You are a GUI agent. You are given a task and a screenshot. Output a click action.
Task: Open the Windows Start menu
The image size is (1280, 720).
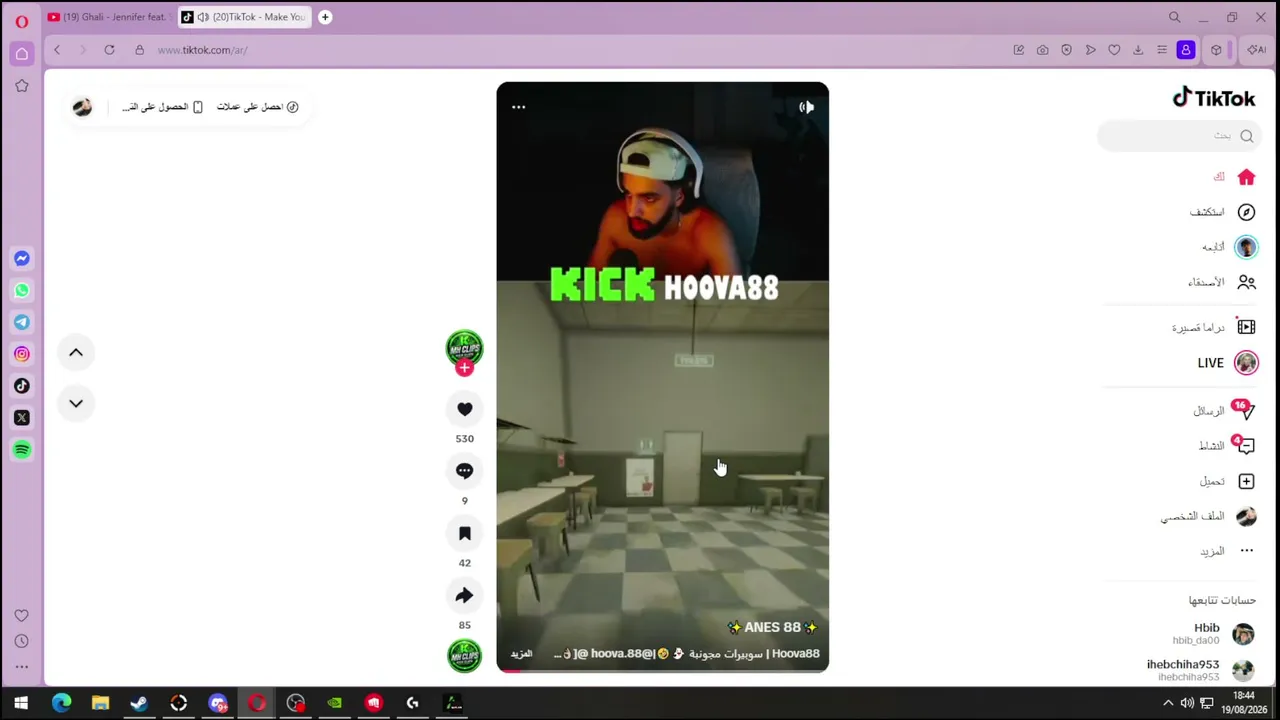20,703
